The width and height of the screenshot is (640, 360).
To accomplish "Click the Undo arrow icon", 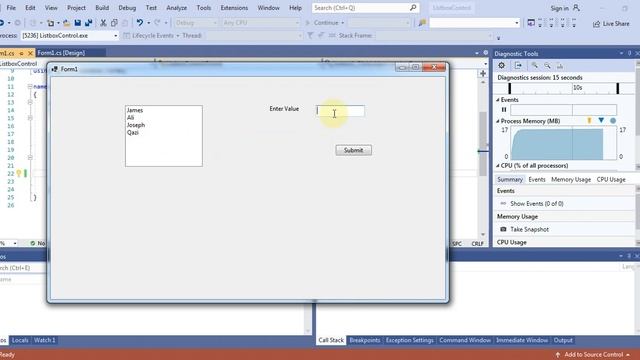I will click(140, 23).
